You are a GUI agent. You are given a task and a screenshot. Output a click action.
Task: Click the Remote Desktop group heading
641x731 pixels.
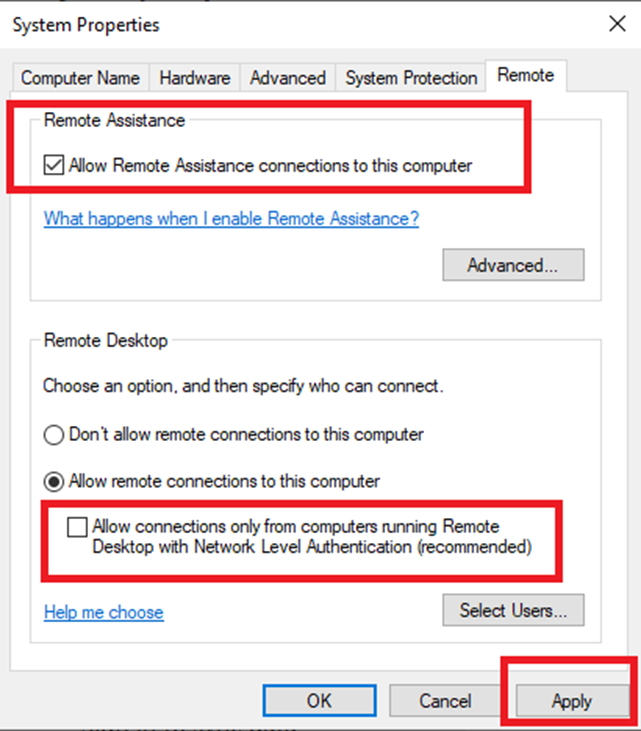click(x=106, y=341)
